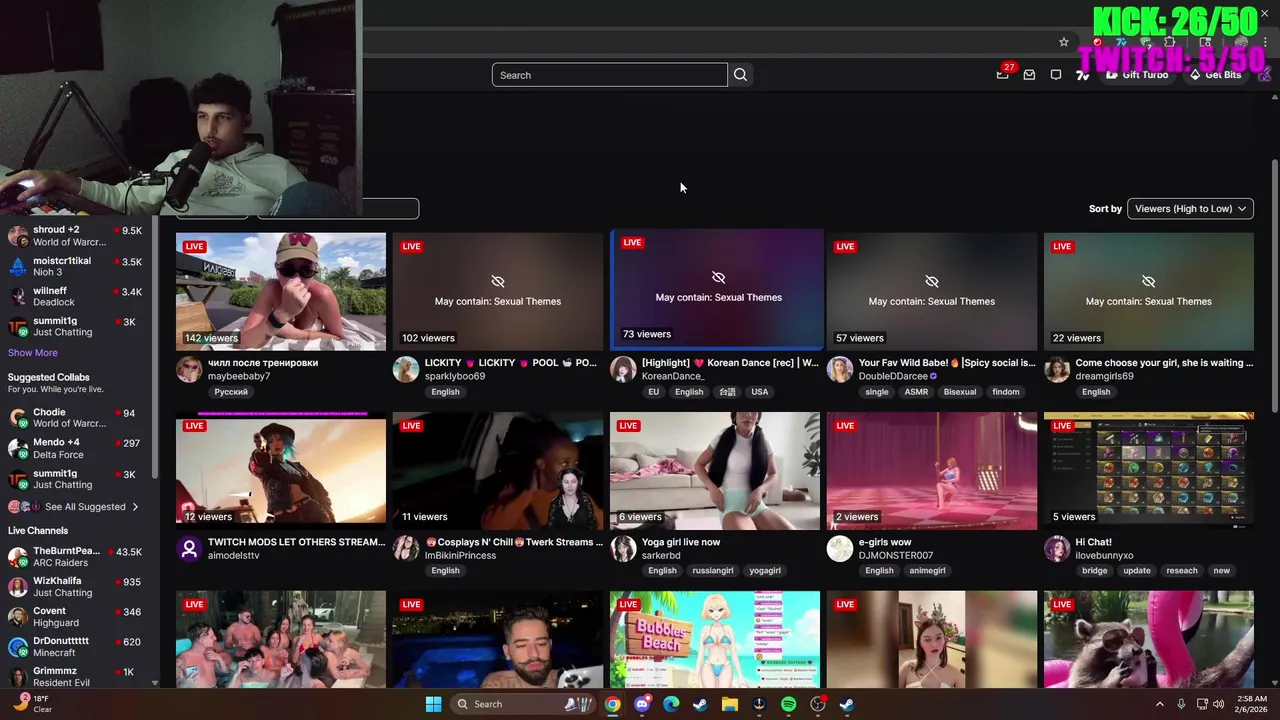
Task: Click the aimodelsttv channel avatar
Action: [189, 548]
